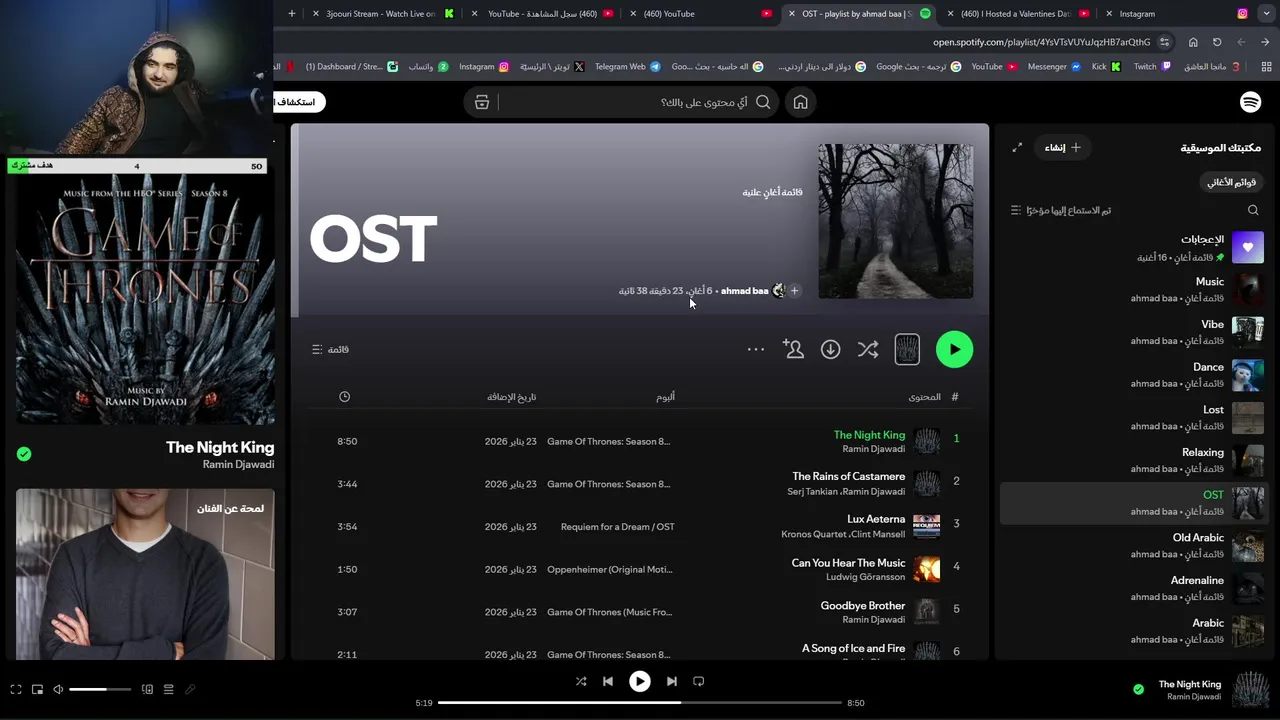Change the list view mode قائمة
1280x720 pixels.
click(x=330, y=349)
